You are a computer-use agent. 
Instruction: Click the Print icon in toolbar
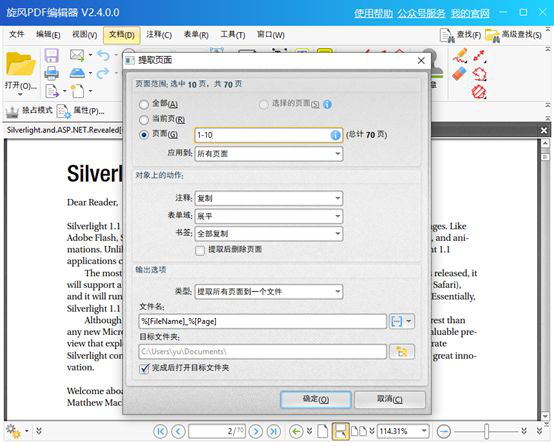click(x=52, y=73)
